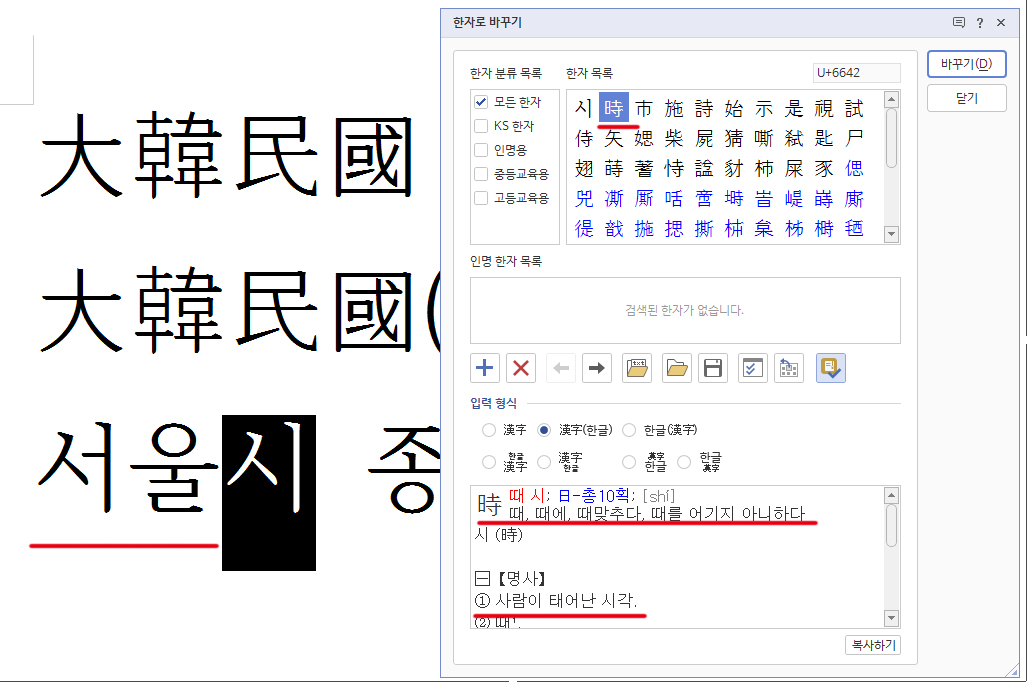Click the 바꾸기(D) button

[966, 64]
